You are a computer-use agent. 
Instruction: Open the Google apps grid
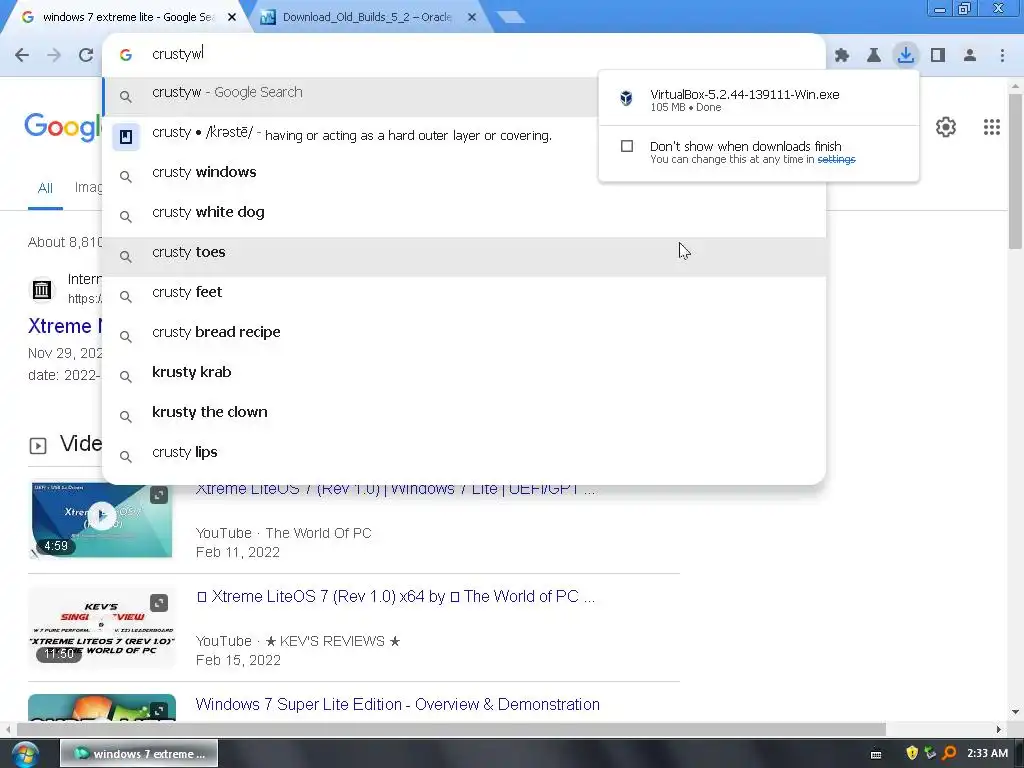[991, 127]
